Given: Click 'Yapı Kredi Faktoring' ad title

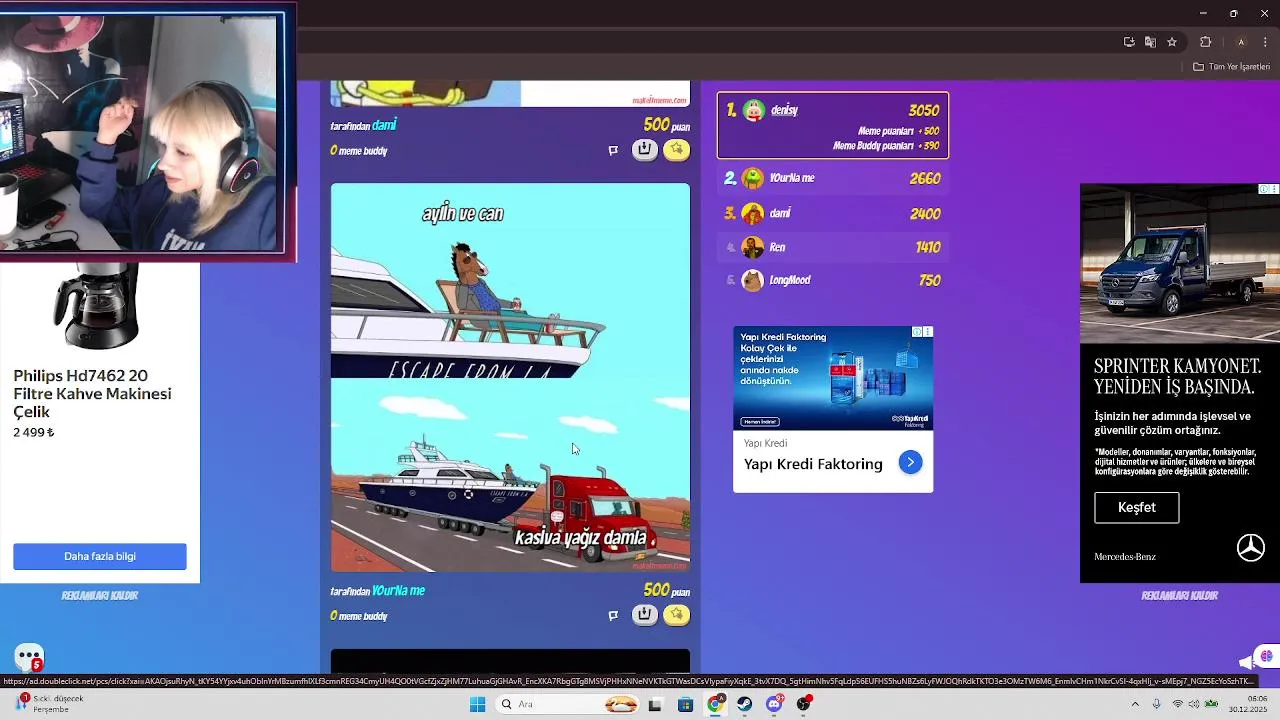Looking at the screenshot, I should click(x=813, y=464).
